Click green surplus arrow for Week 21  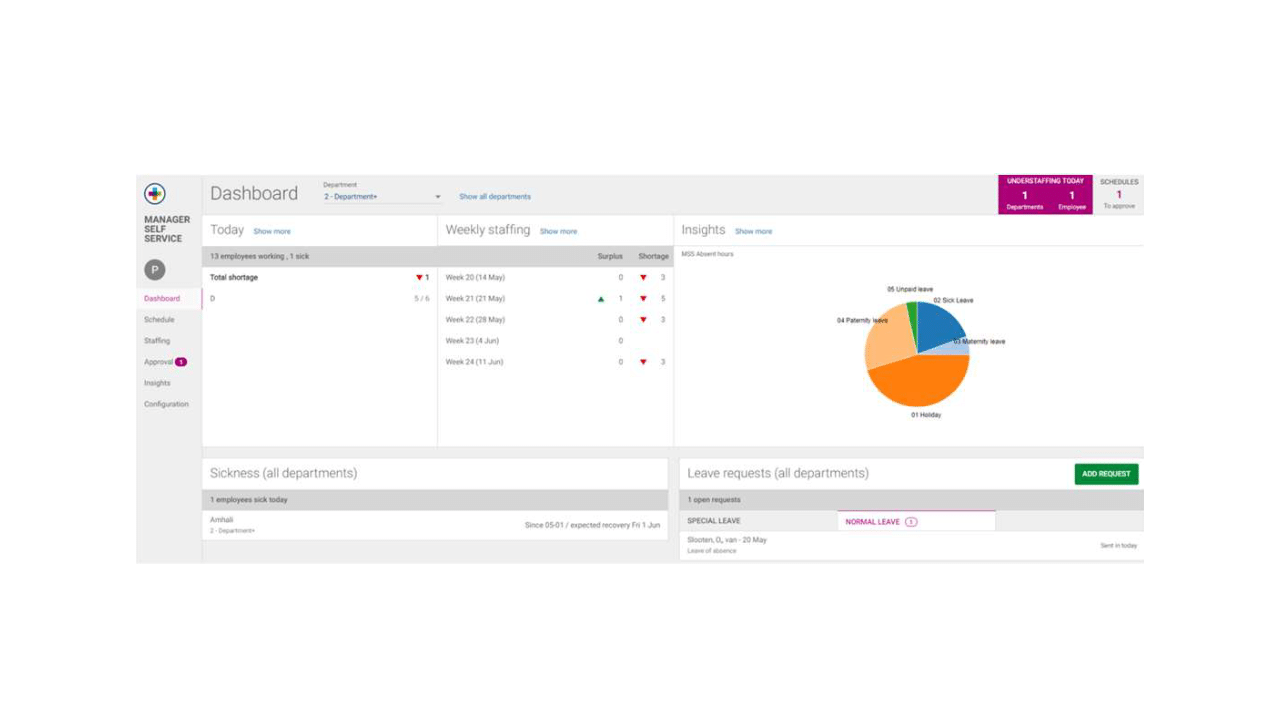click(601, 299)
